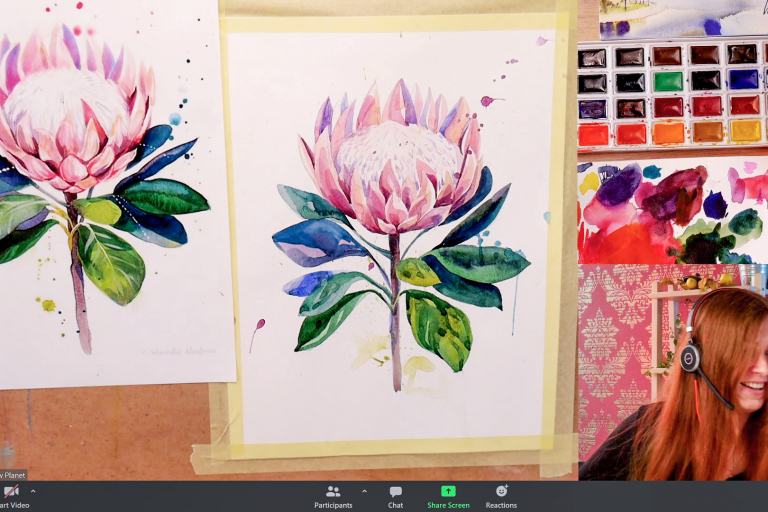Click the green Share Screen icon
Image resolution: width=768 pixels, height=512 pixels.
448,491
